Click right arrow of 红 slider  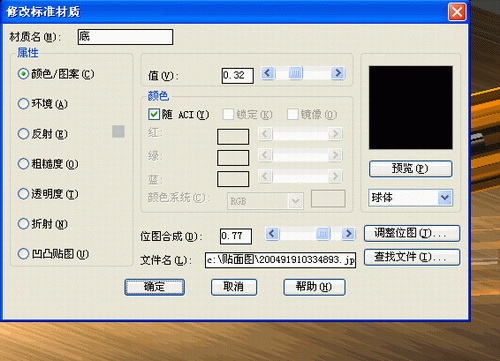click(335, 134)
